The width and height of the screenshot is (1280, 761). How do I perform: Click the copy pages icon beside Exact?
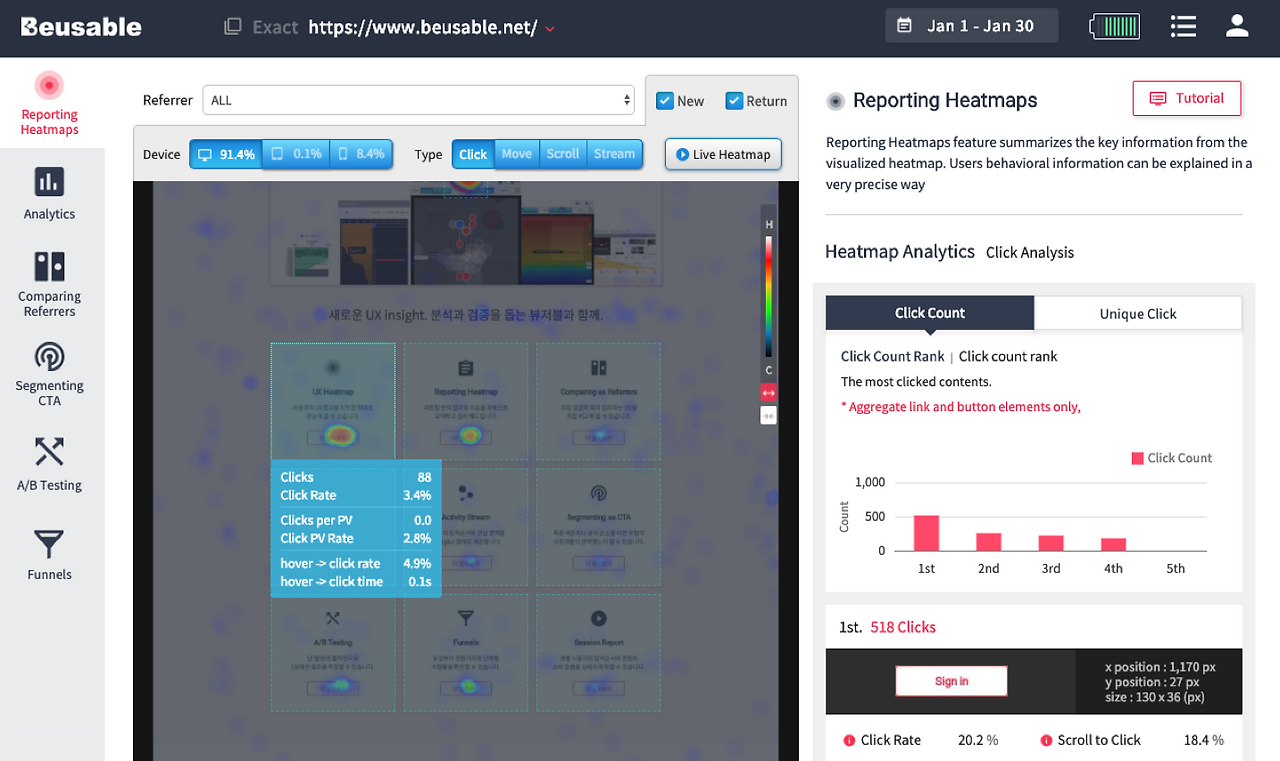pos(232,27)
